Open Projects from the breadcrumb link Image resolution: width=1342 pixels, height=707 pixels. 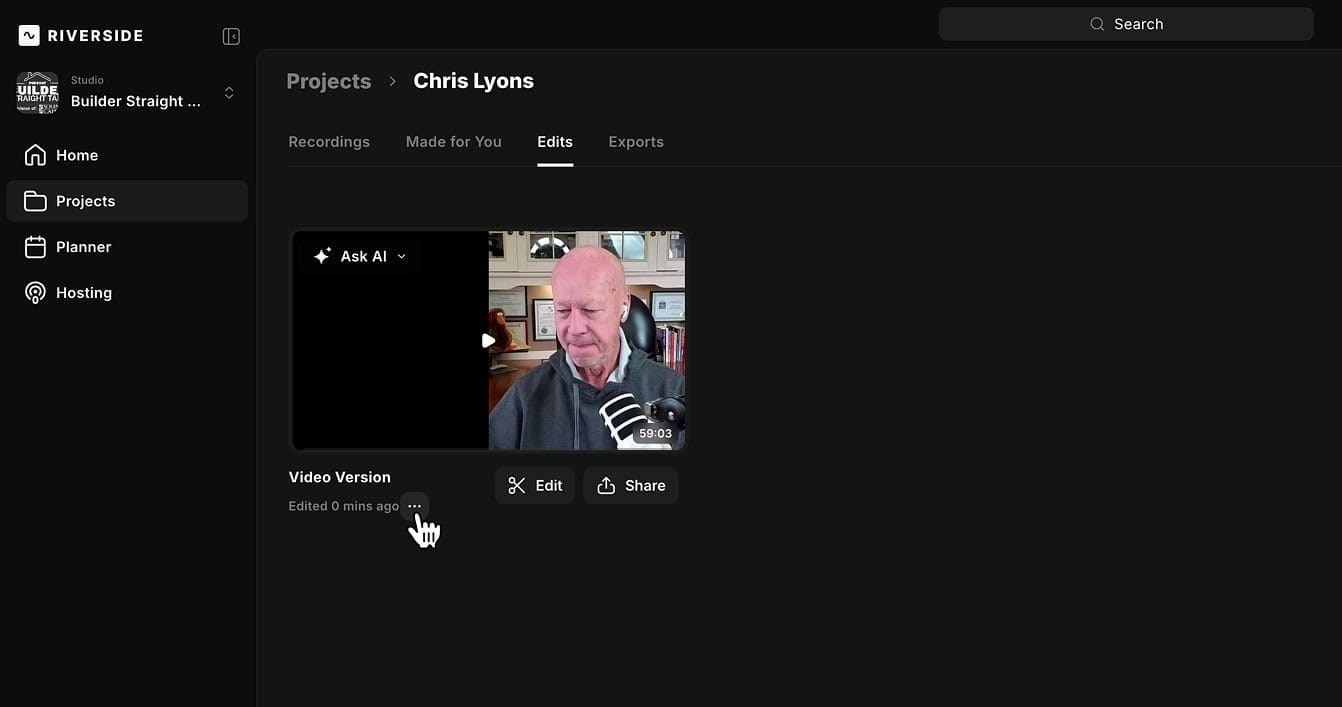coord(328,80)
